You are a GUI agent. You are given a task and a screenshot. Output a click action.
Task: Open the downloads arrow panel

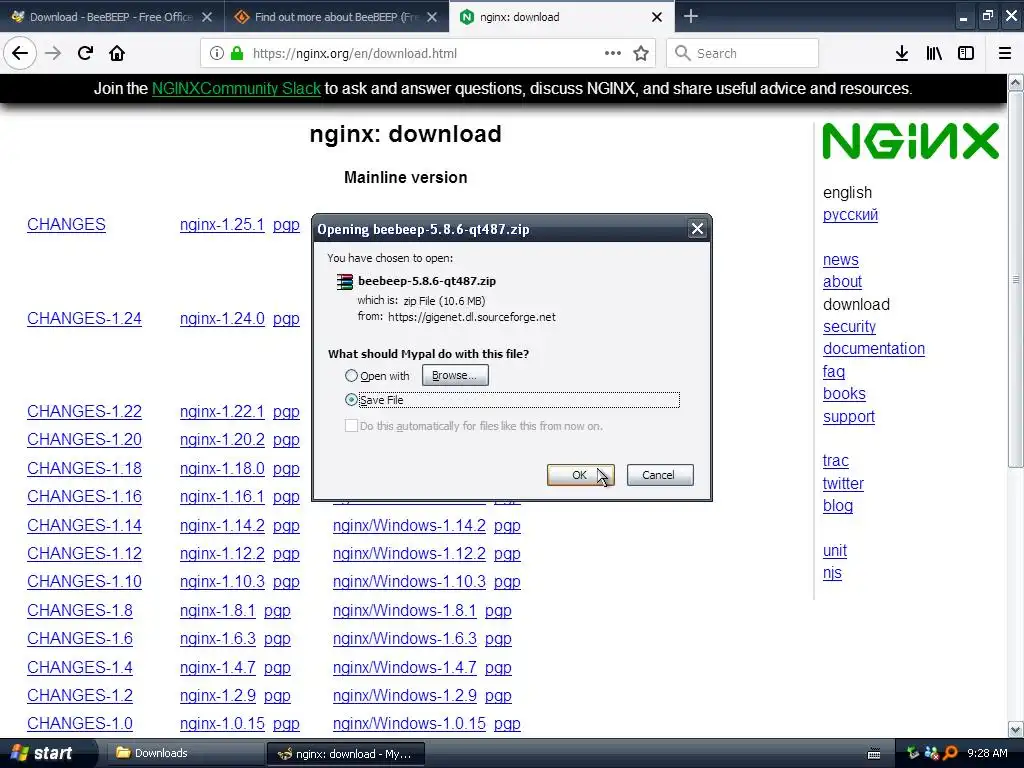902,53
